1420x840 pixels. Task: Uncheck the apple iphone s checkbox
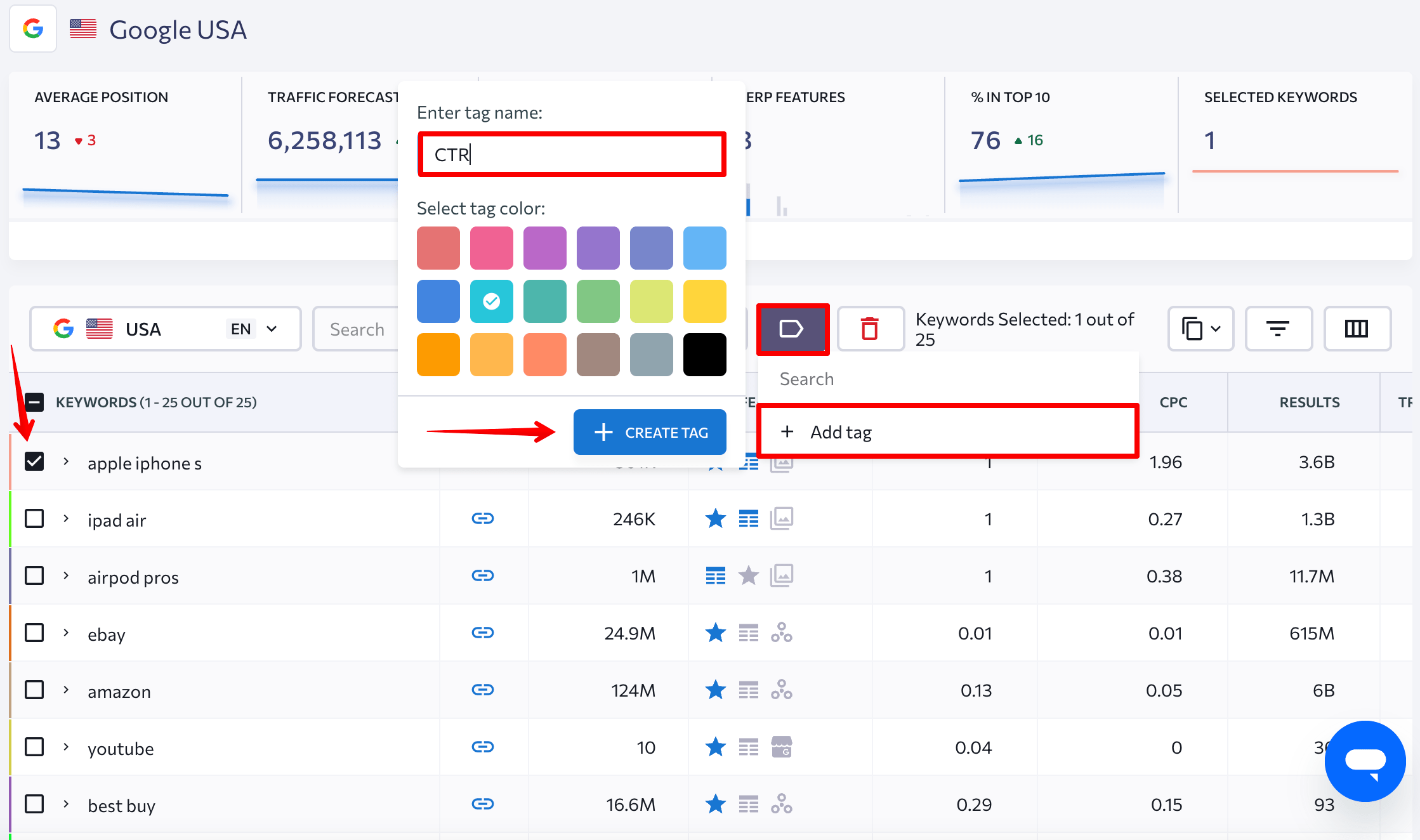(34, 461)
